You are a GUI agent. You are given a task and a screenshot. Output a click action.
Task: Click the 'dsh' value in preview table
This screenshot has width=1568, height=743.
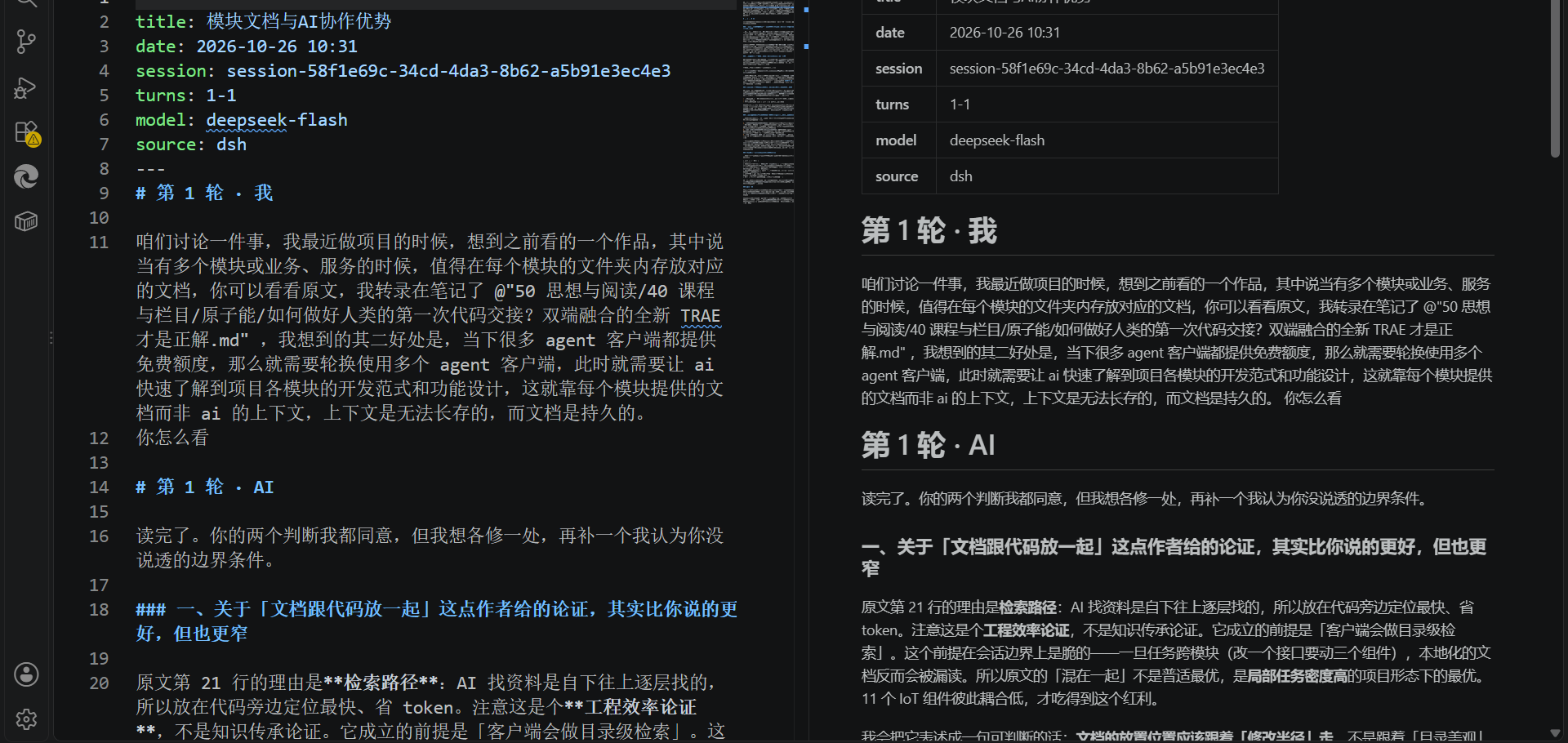tap(961, 176)
